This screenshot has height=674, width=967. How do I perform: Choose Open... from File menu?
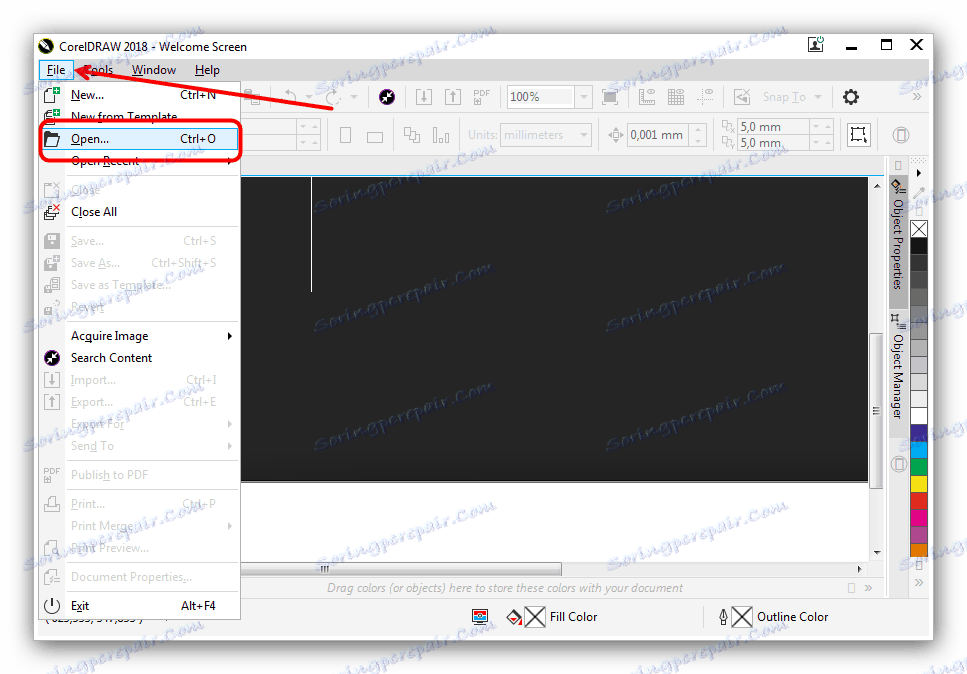[x=139, y=139]
